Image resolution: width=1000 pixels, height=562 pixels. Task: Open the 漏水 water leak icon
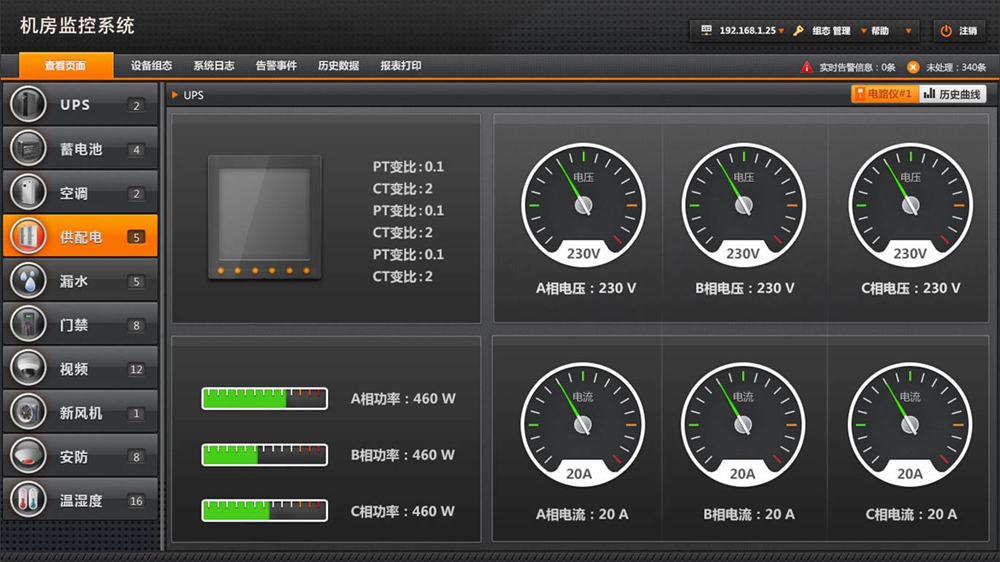coord(29,281)
